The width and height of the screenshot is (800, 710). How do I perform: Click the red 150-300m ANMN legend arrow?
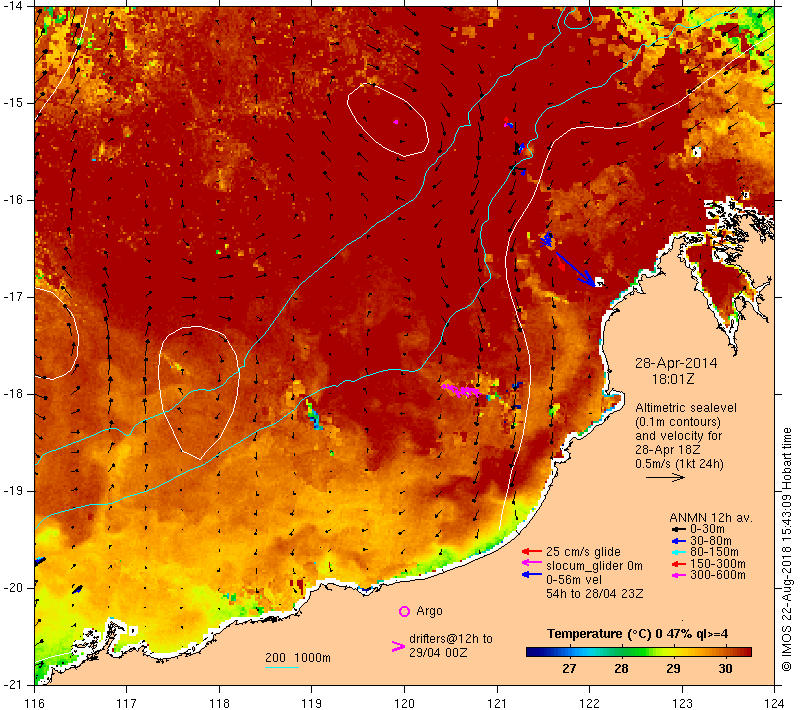point(679,564)
